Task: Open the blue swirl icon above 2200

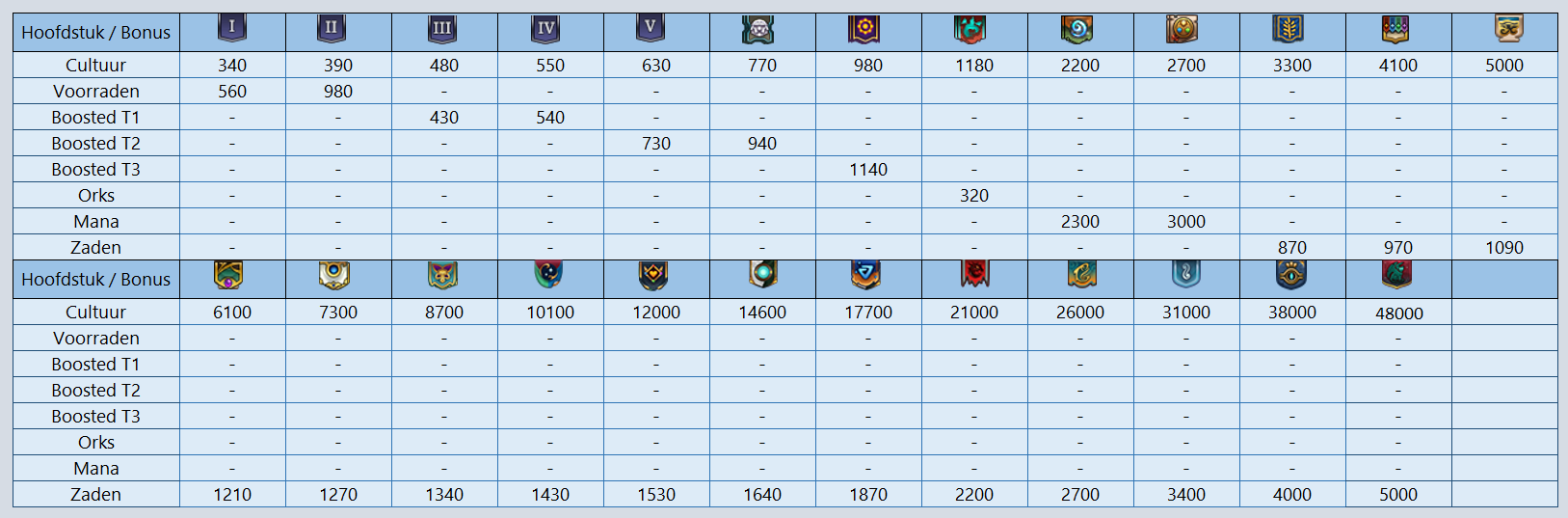Action: tap(1076, 30)
